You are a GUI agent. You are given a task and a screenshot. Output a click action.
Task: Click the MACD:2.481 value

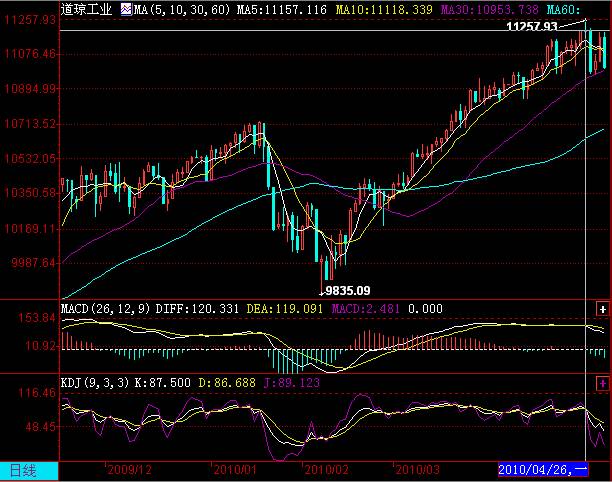365,309
